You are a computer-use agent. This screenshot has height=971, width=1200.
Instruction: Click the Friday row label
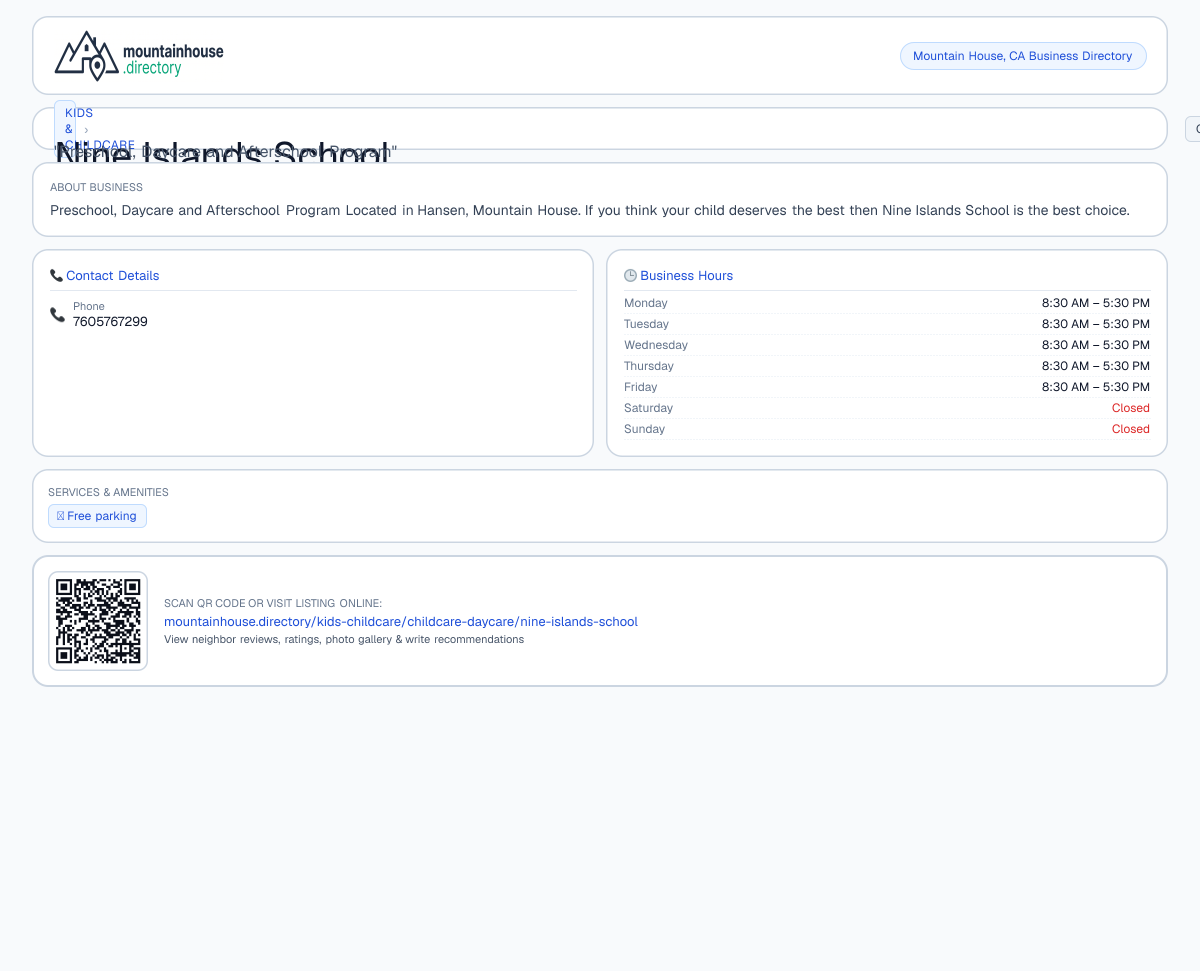click(x=641, y=387)
